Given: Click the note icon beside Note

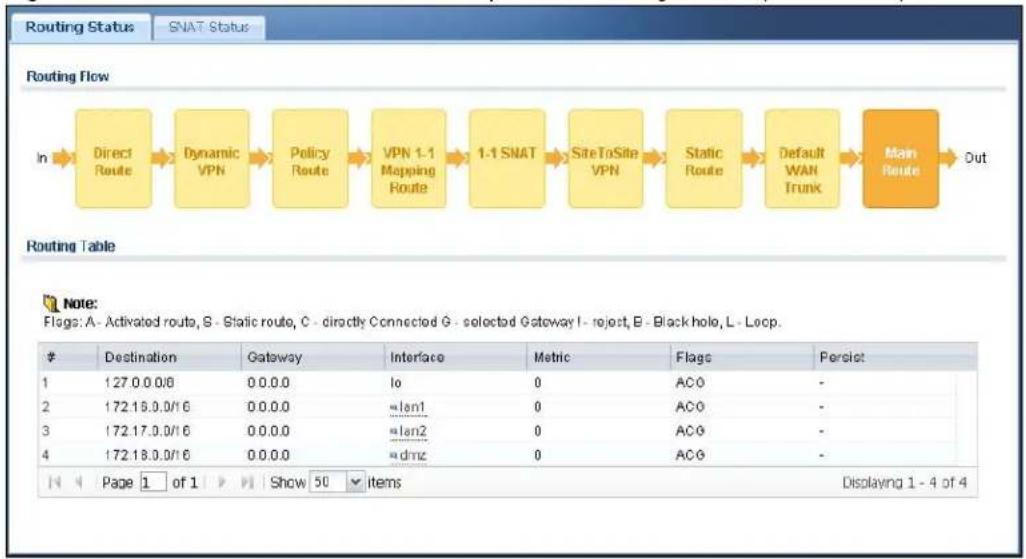Looking at the screenshot, I should (50, 303).
